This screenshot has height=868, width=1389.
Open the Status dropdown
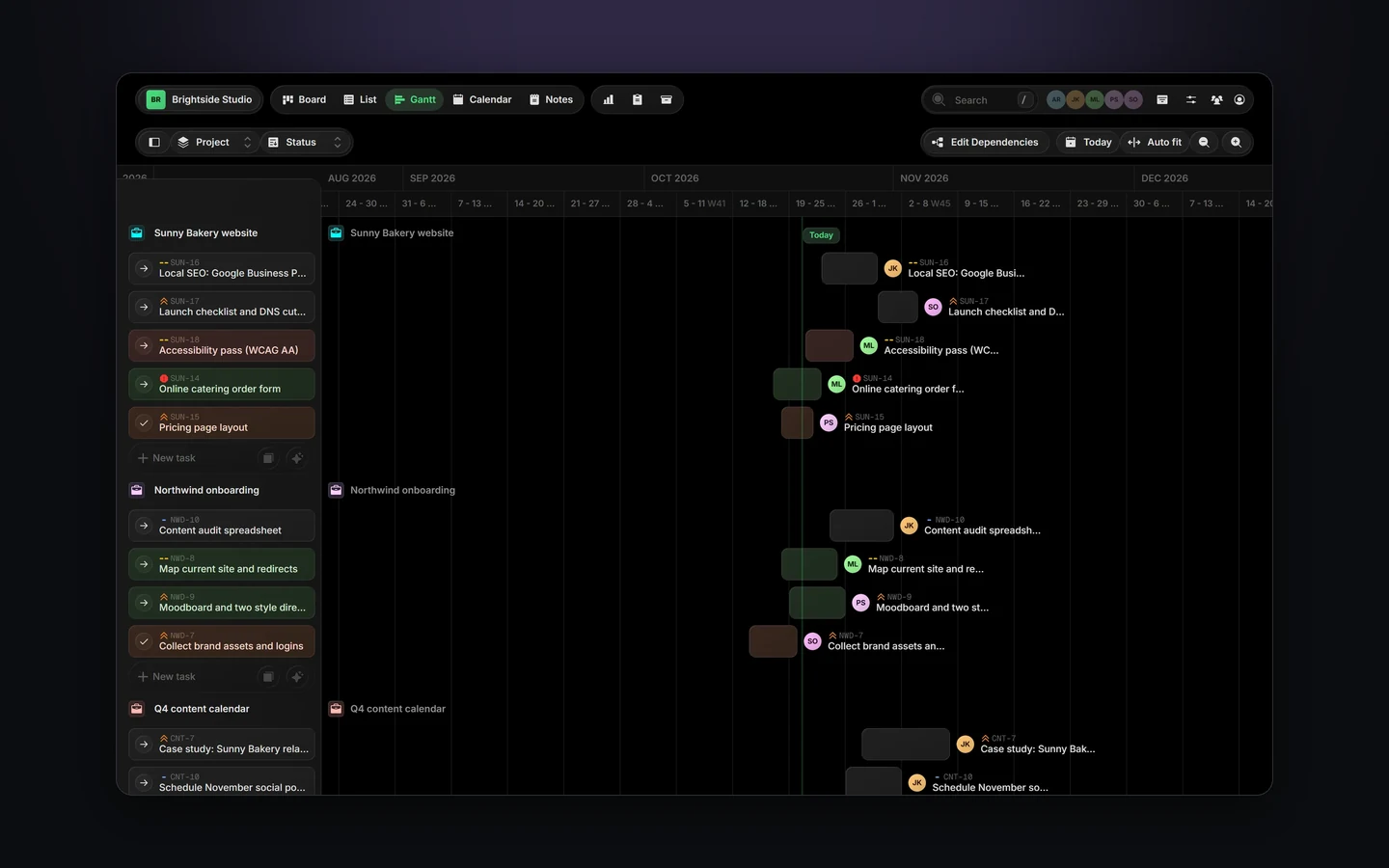coord(305,142)
